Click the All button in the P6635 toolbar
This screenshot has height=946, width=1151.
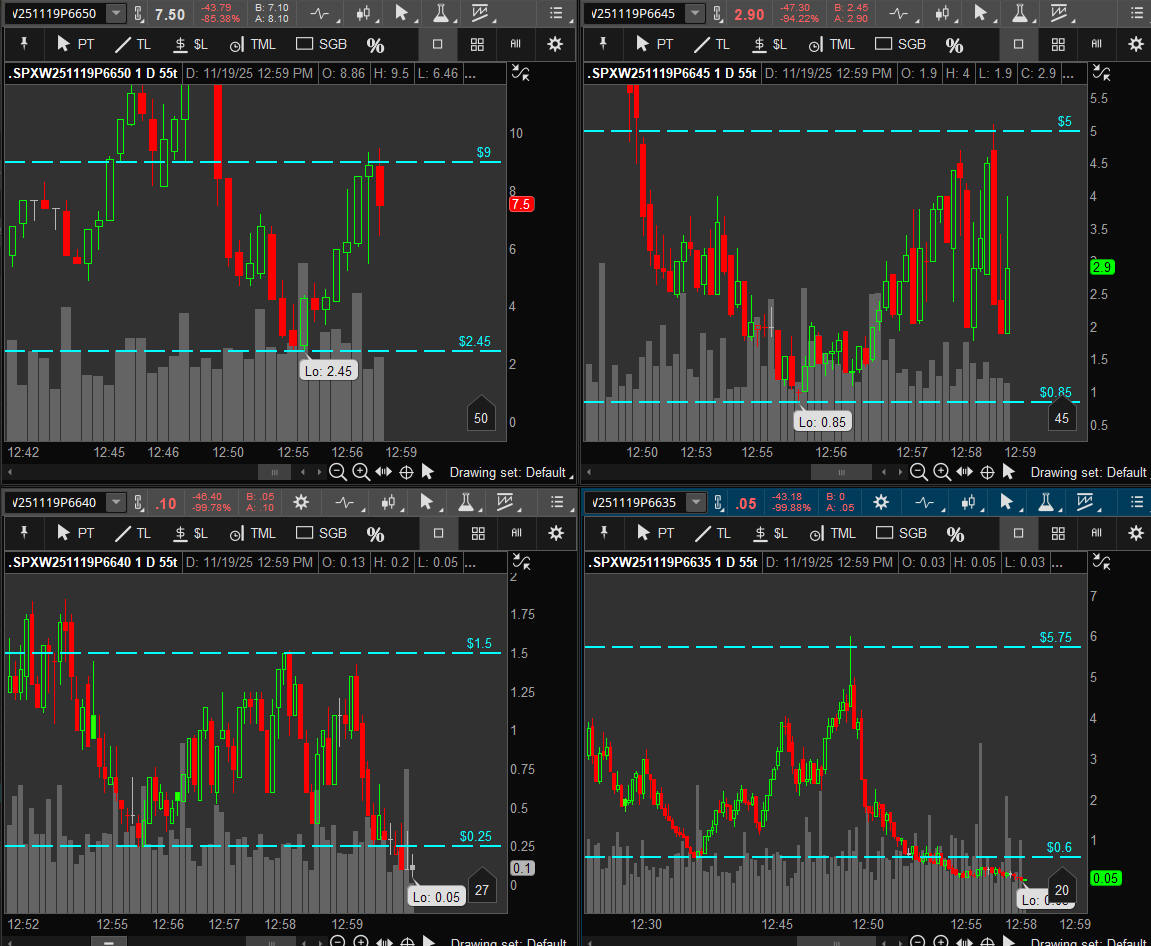coord(1096,533)
